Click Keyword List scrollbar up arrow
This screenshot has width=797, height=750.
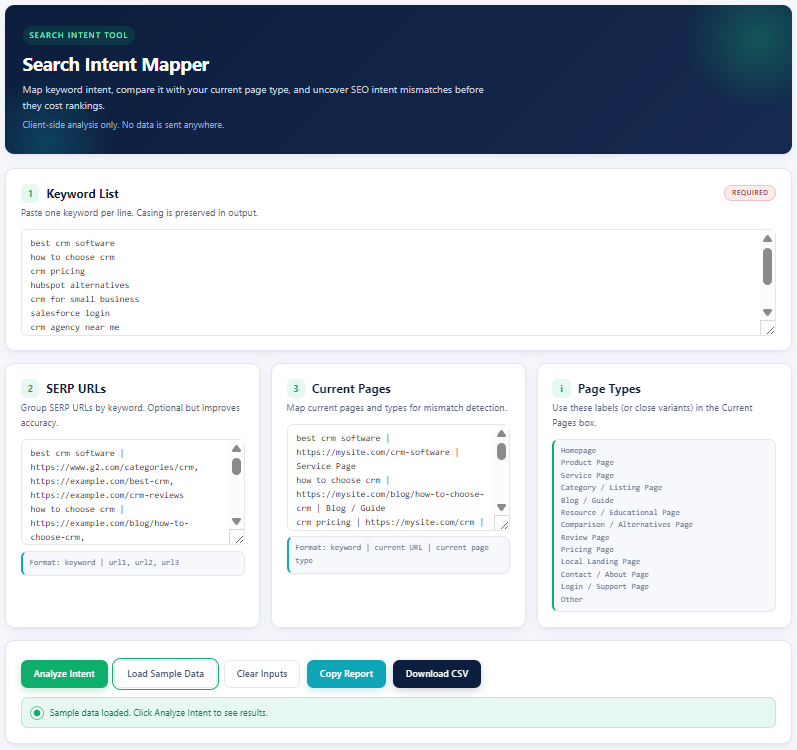click(x=768, y=238)
